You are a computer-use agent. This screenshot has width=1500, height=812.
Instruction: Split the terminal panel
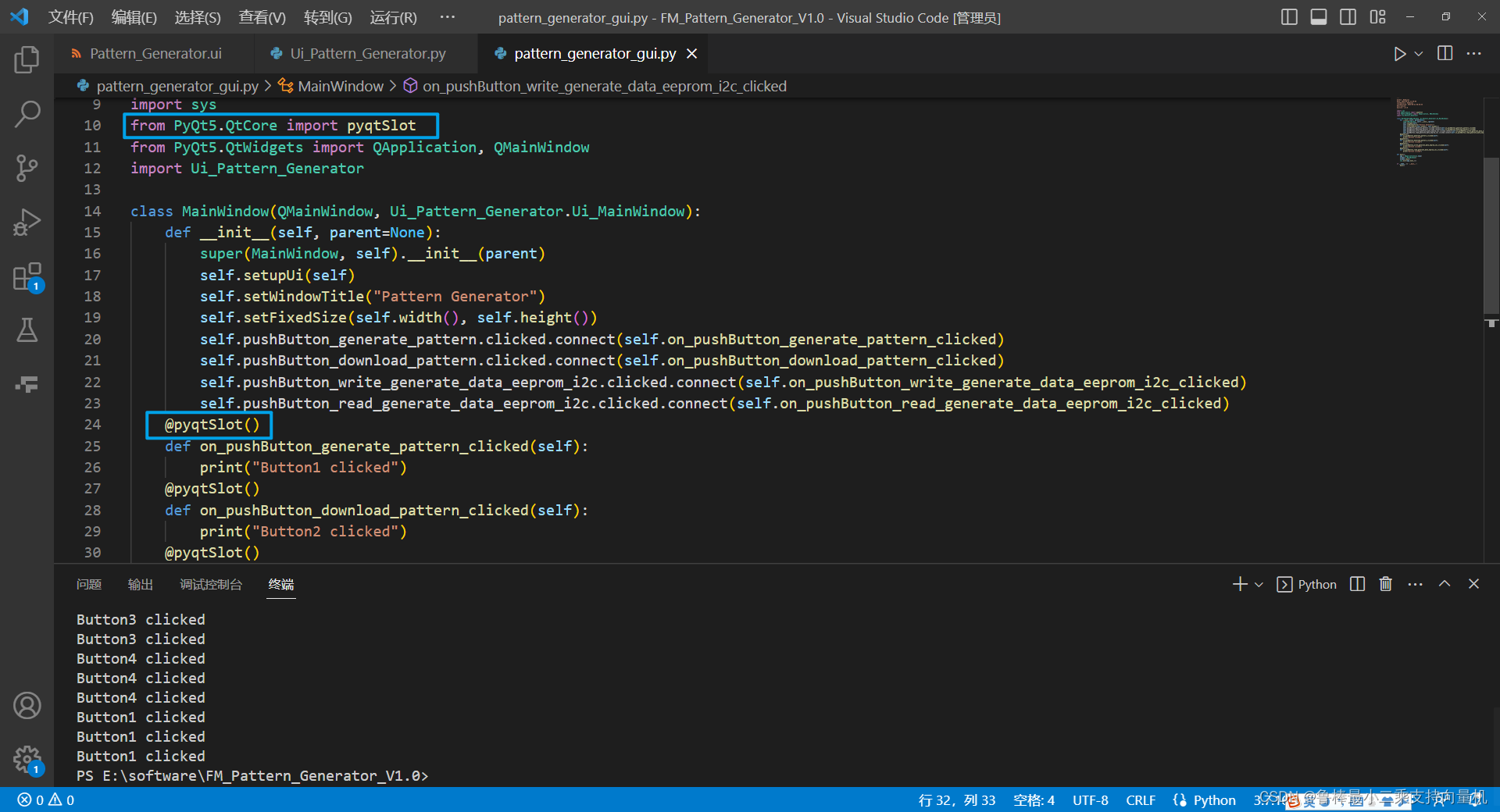1357,584
